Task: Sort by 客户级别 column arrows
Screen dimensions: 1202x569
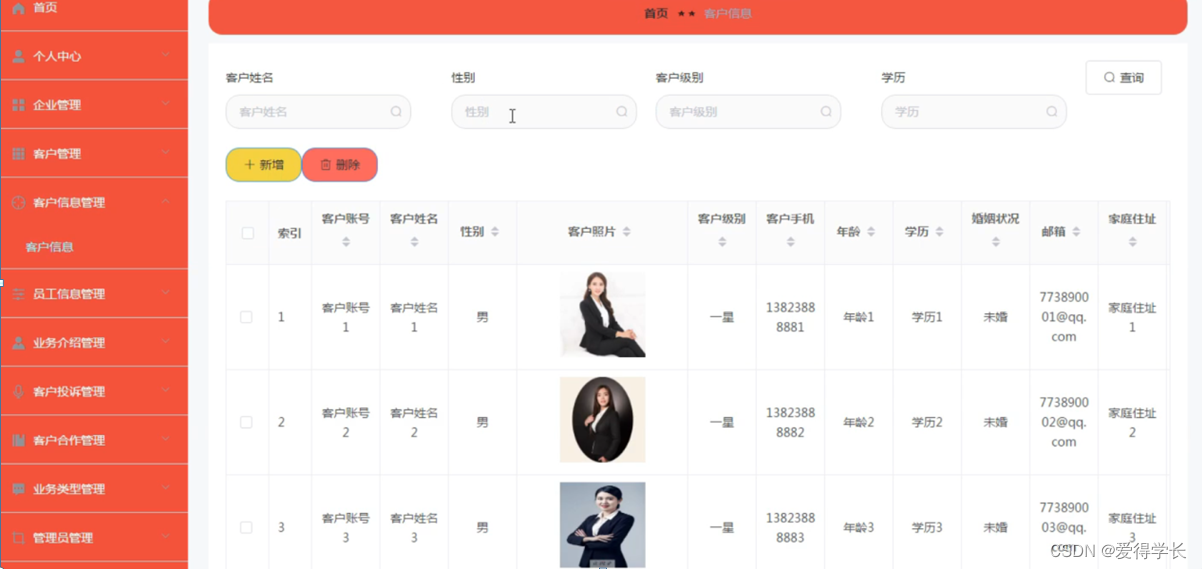Action: (x=722, y=242)
